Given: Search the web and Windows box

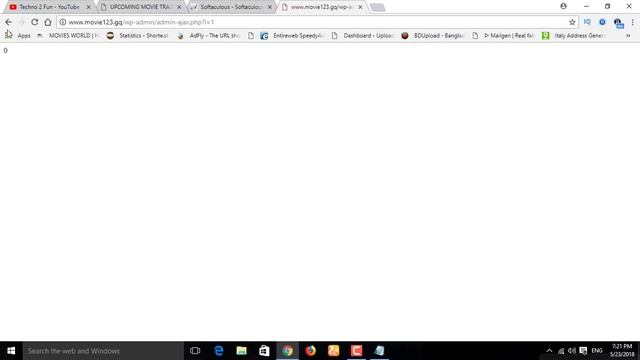Looking at the screenshot, I should 103,351.
